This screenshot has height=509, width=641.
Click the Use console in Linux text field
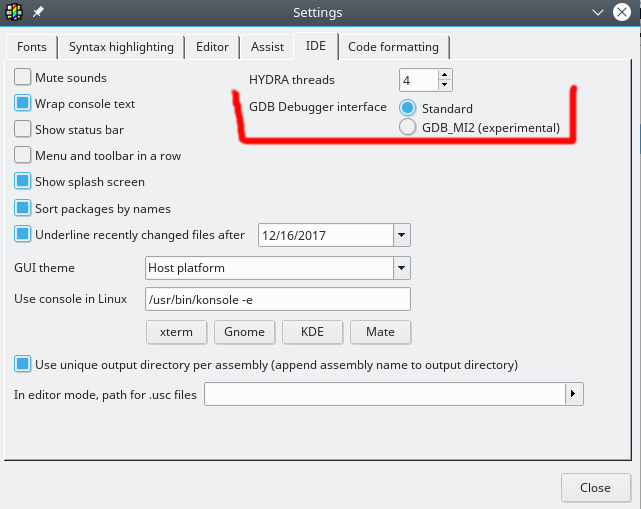click(278, 299)
